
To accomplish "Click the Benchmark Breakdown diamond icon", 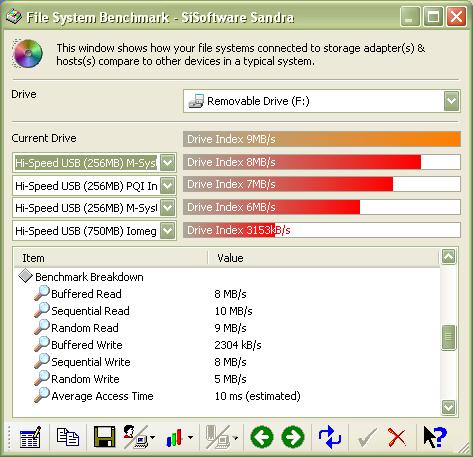I will click(x=25, y=276).
